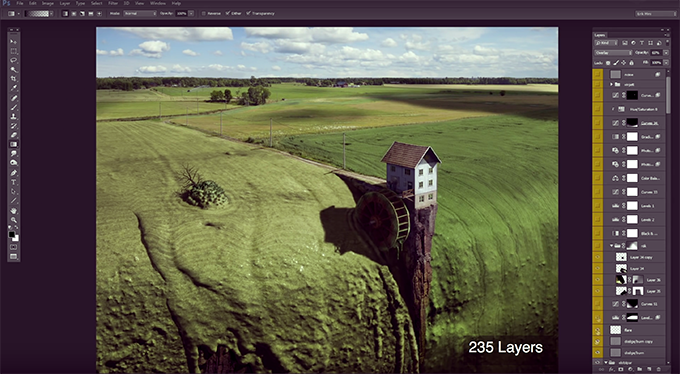
Task: Pick the Type tool
Action: (13, 182)
